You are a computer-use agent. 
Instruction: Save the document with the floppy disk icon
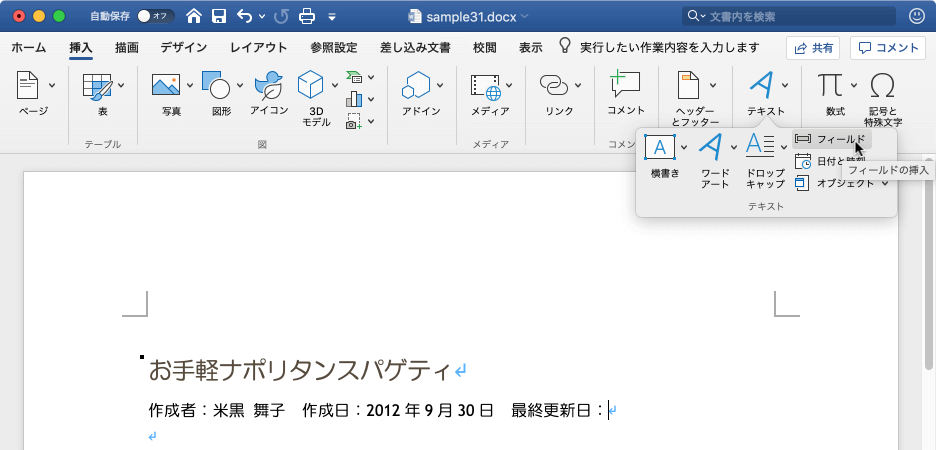tap(219, 16)
